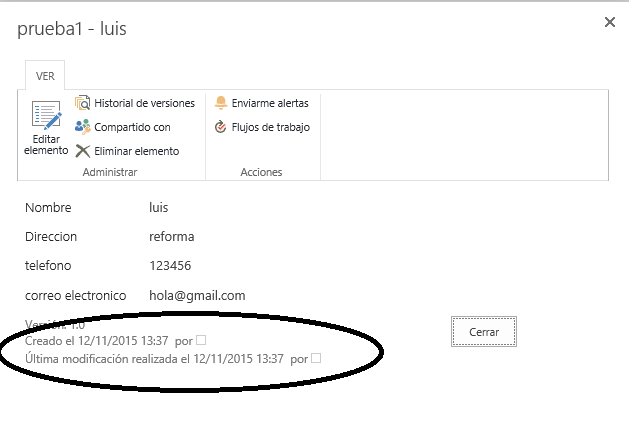The image size is (629, 431).
Task: Click the 'correo electronico' field label
Action: coord(75,296)
